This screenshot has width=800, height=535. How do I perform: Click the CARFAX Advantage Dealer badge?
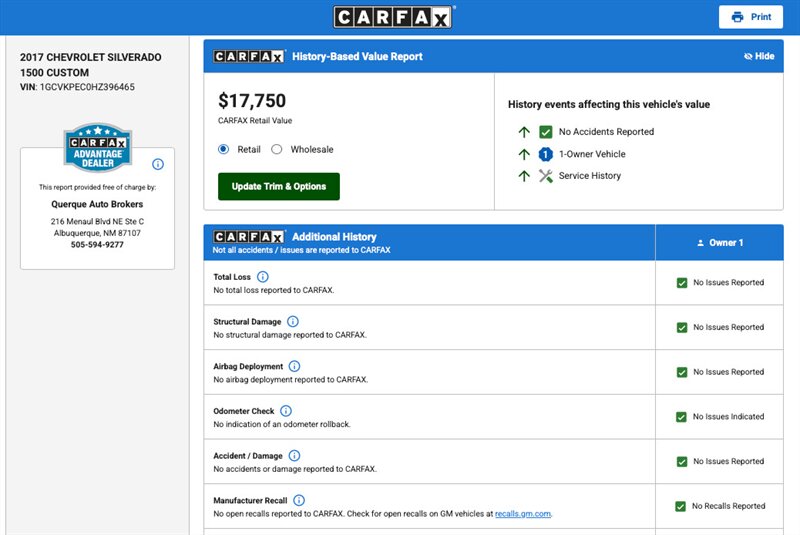[x=97, y=149]
